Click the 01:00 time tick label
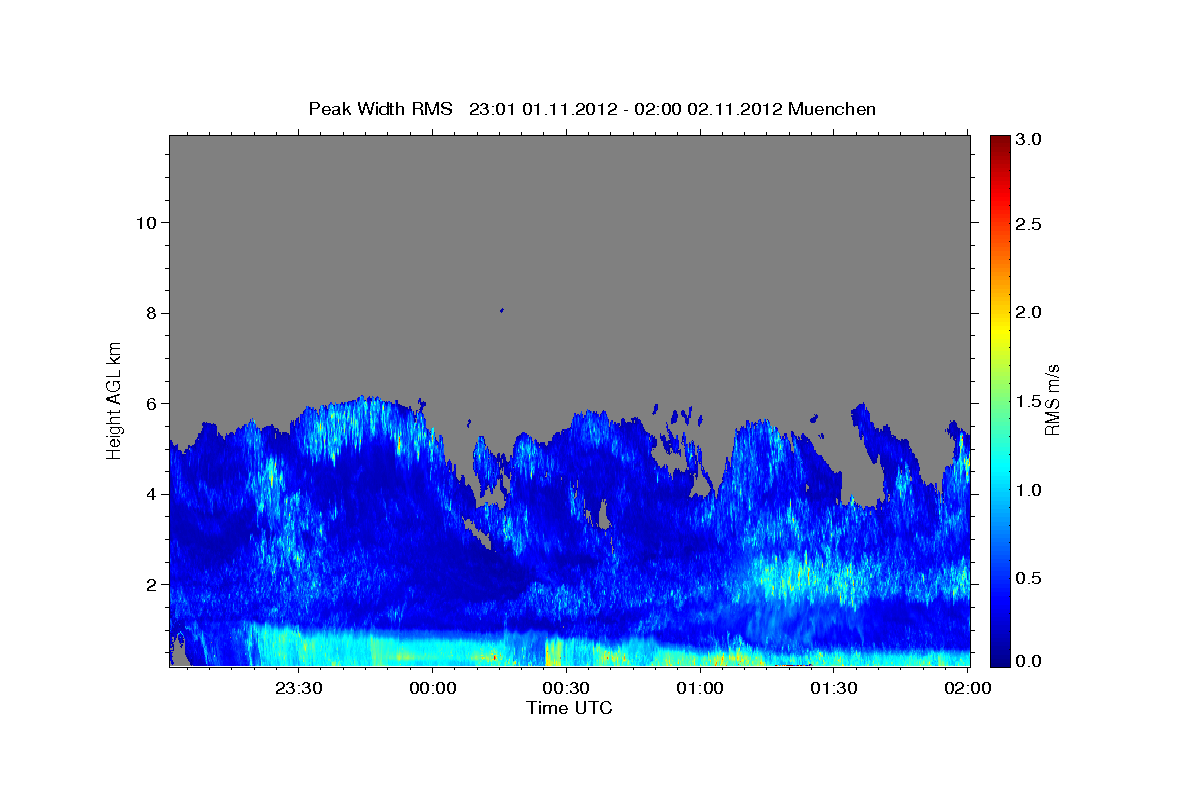Screen dimensions: 1200x800 click(700, 688)
